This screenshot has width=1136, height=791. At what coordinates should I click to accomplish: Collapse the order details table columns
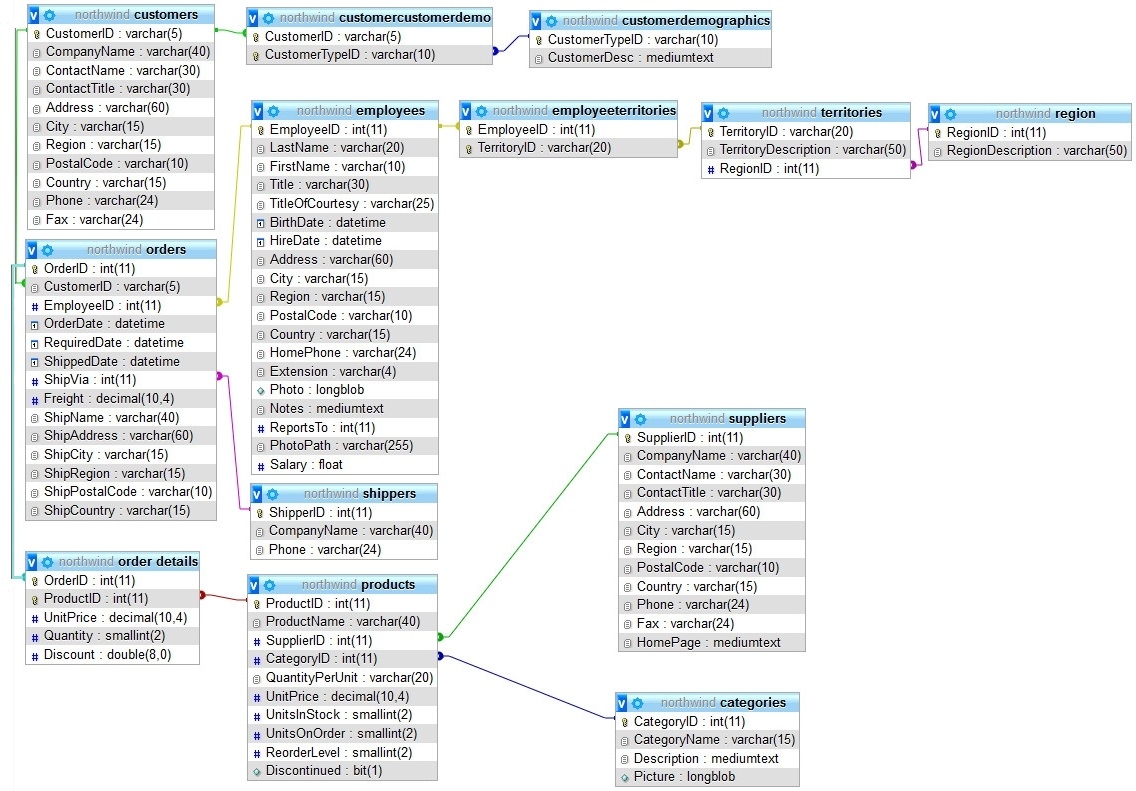[x=31, y=562]
